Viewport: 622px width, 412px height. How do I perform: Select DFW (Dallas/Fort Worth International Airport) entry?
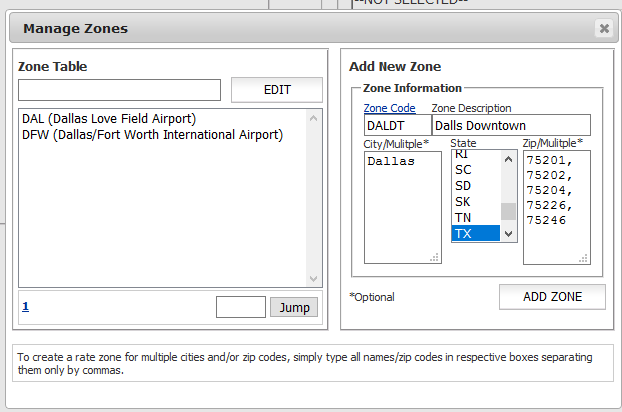(152, 135)
